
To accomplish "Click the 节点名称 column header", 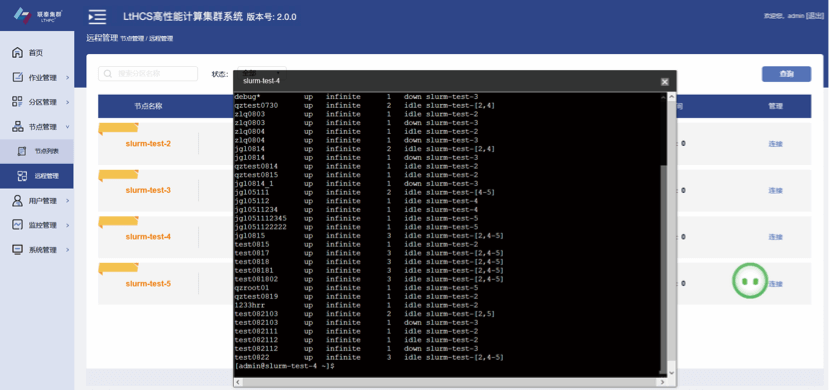I will coord(148,106).
